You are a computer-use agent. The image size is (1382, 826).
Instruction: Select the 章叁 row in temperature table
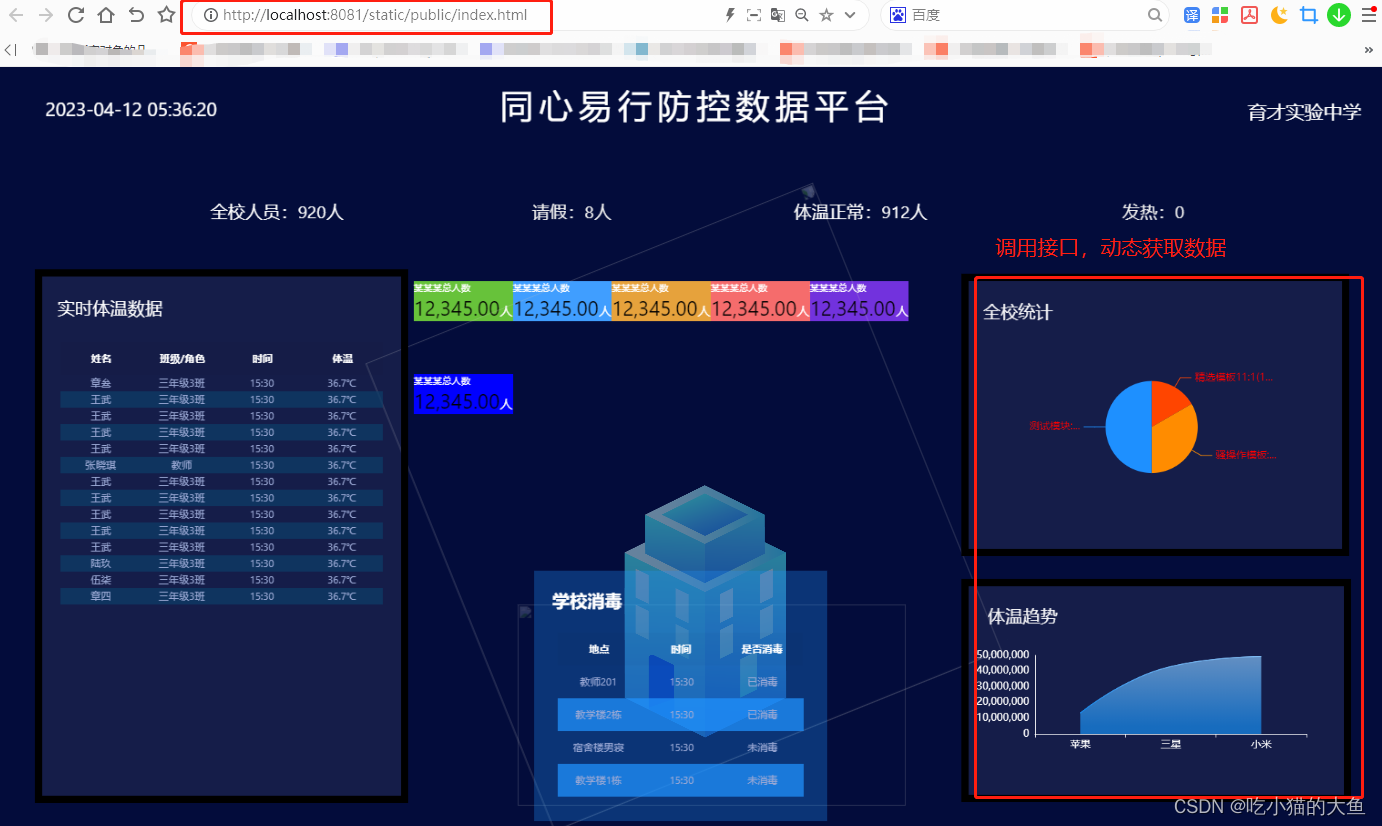pyautogui.click(x=221, y=383)
